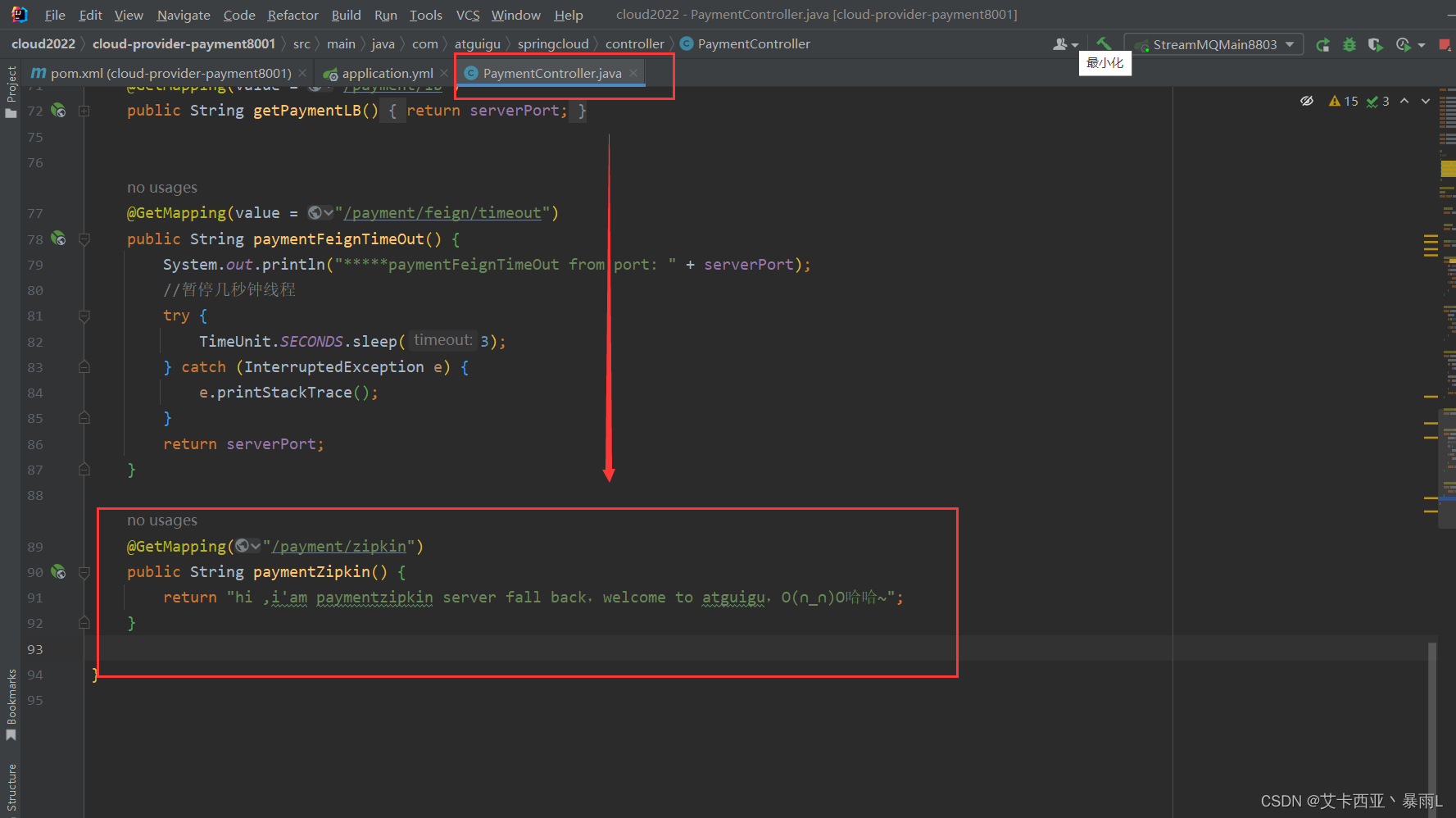The height and width of the screenshot is (818, 1456).
Task: Click the endpoint gutter icon on line 72
Action: coord(58,110)
